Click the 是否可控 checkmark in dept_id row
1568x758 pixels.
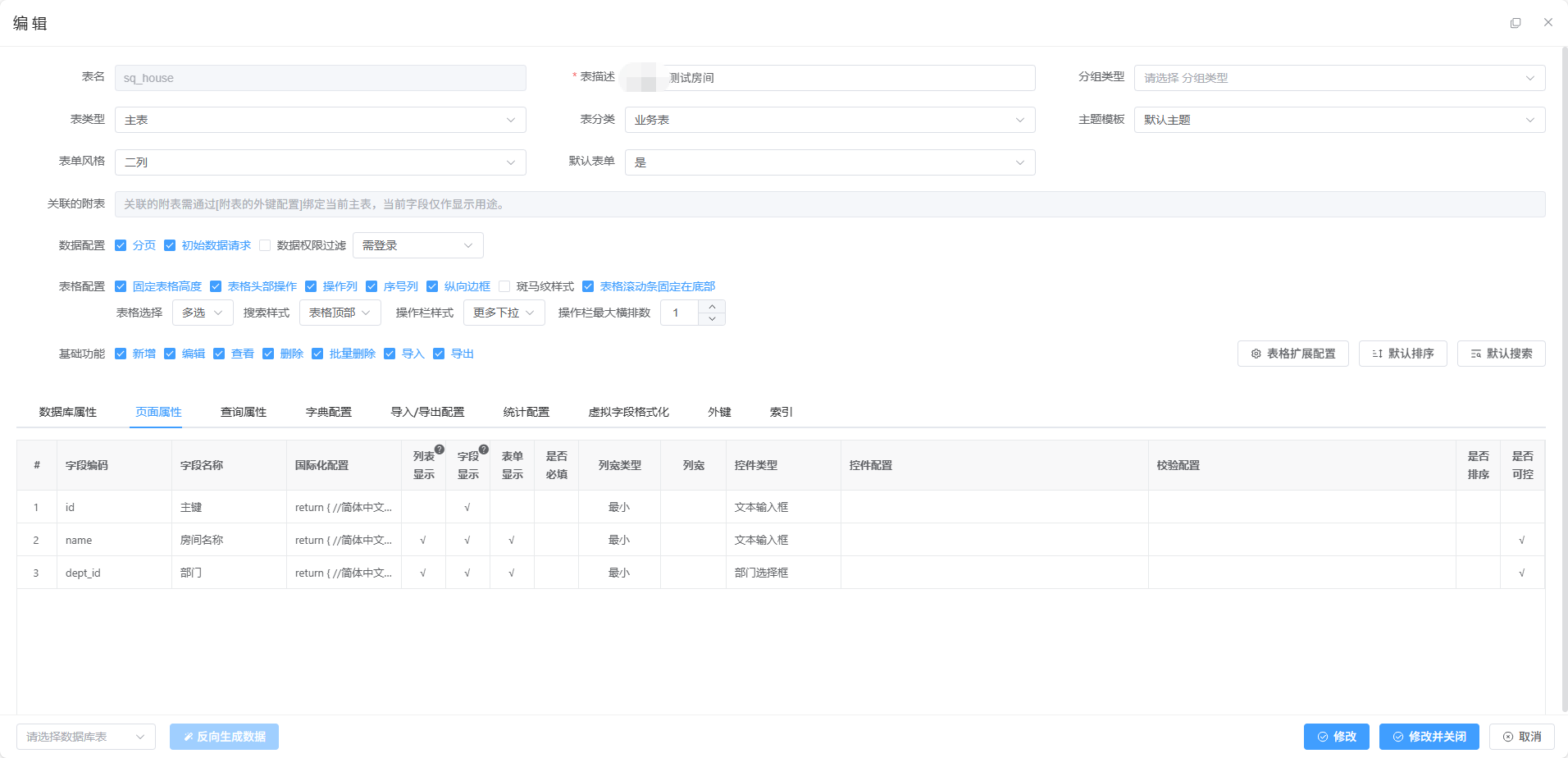coord(1522,573)
